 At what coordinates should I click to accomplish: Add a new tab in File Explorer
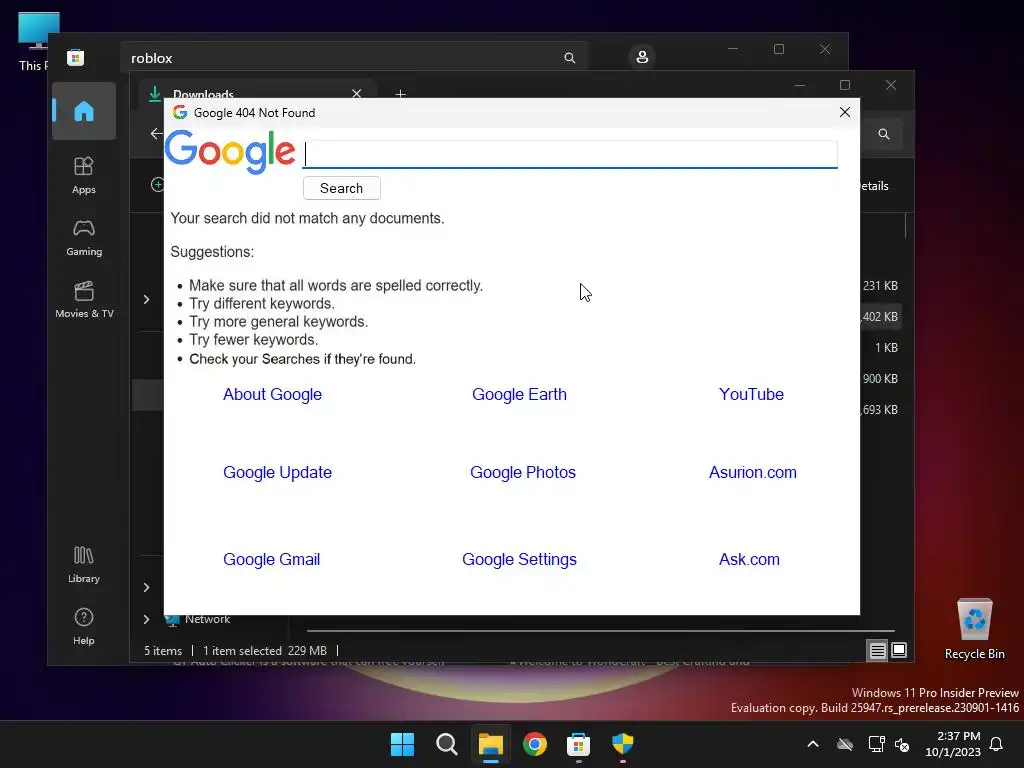[400, 93]
